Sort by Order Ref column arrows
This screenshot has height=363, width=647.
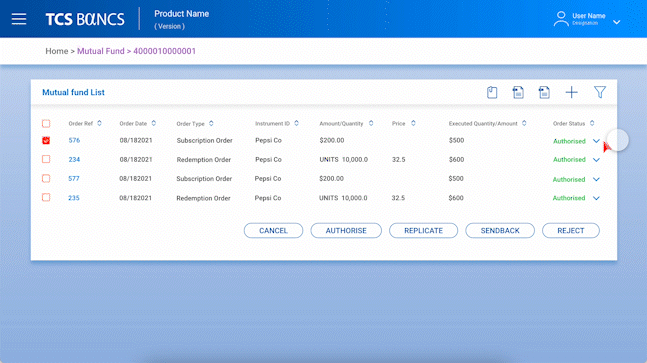tap(99, 123)
